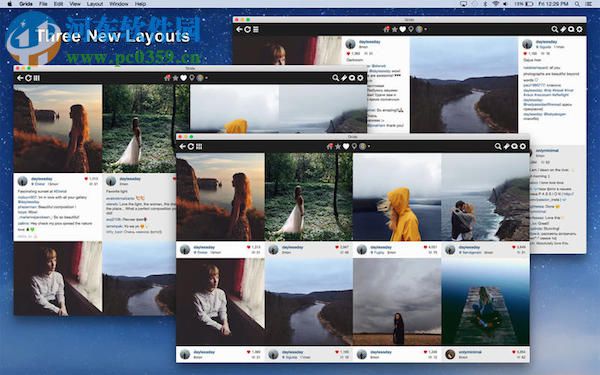
Task: Open large river landscape photo in top-right window
Action: point(464,85)
